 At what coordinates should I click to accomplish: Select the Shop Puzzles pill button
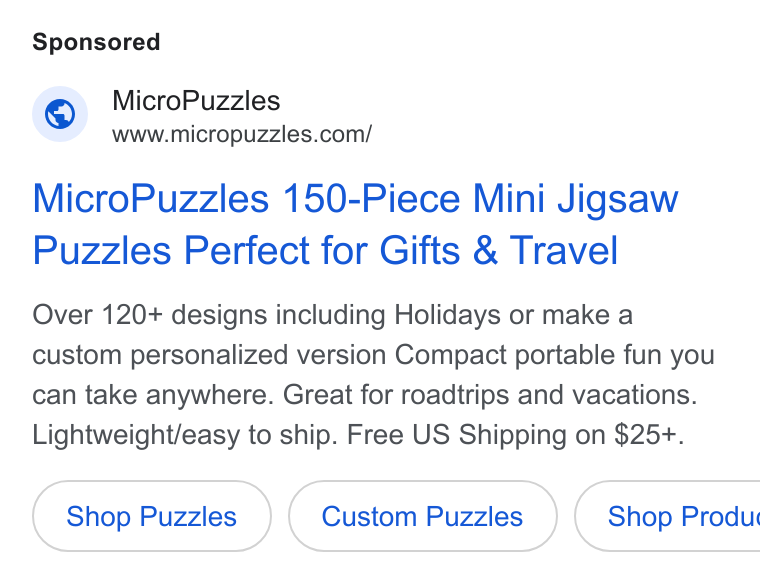152,516
